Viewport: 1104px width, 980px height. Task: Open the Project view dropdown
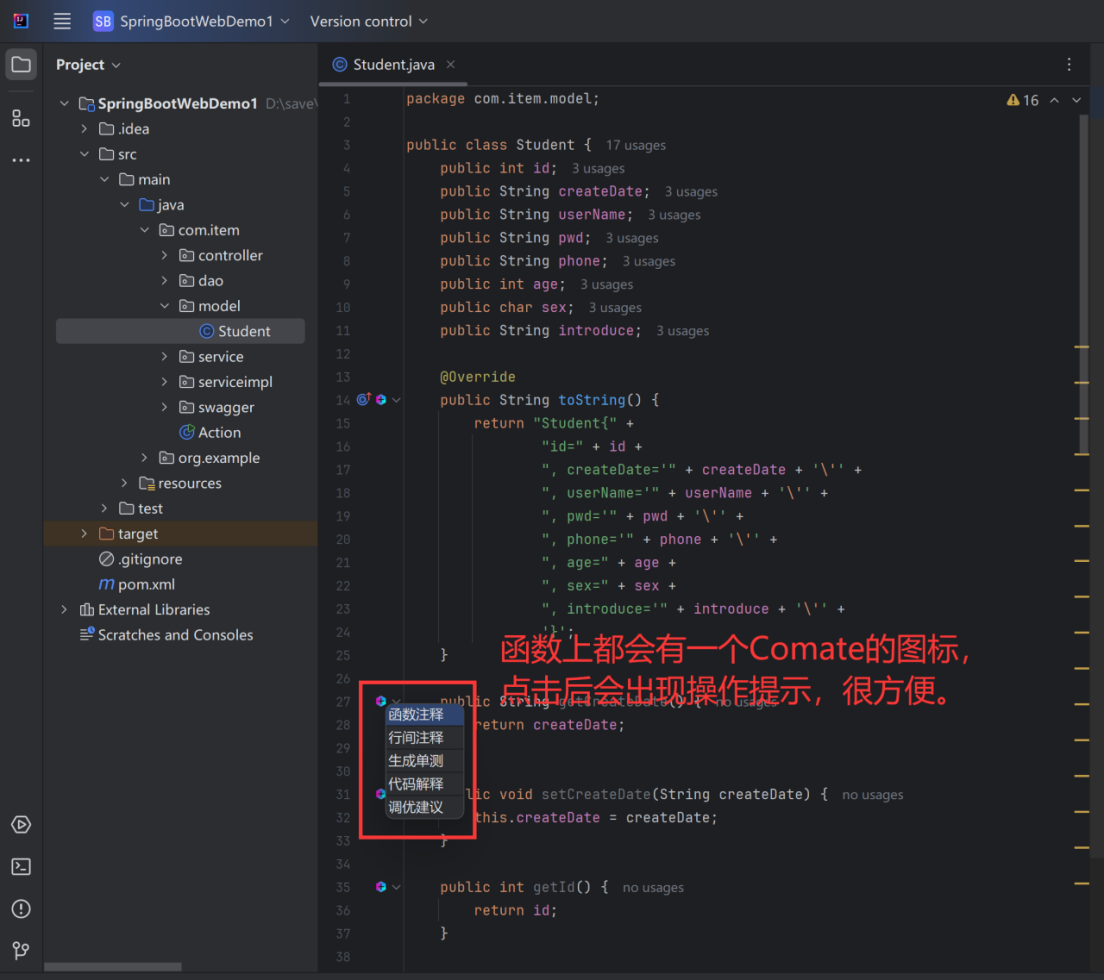(88, 65)
